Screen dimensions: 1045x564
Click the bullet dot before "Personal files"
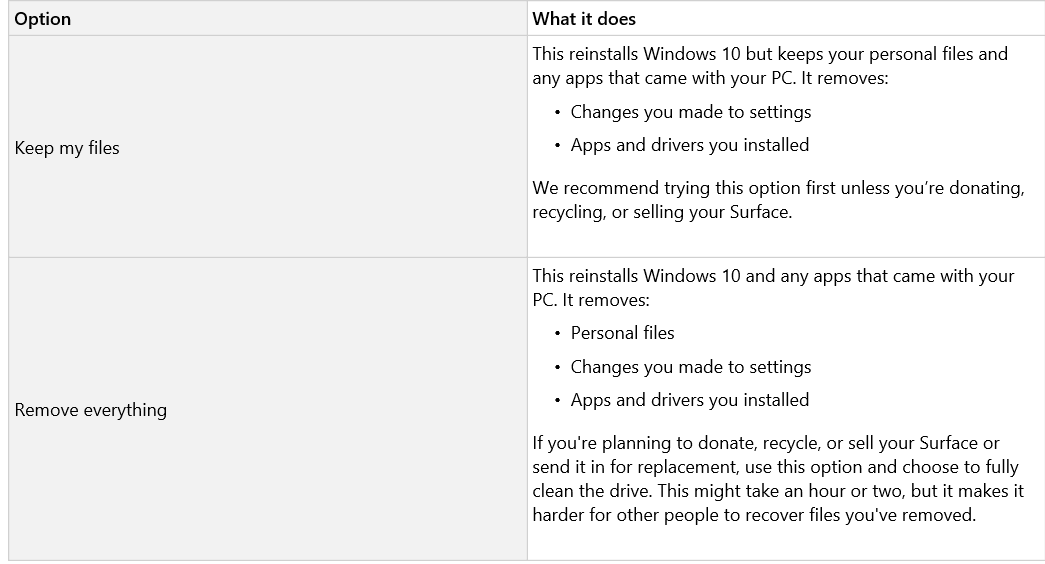[557, 333]
